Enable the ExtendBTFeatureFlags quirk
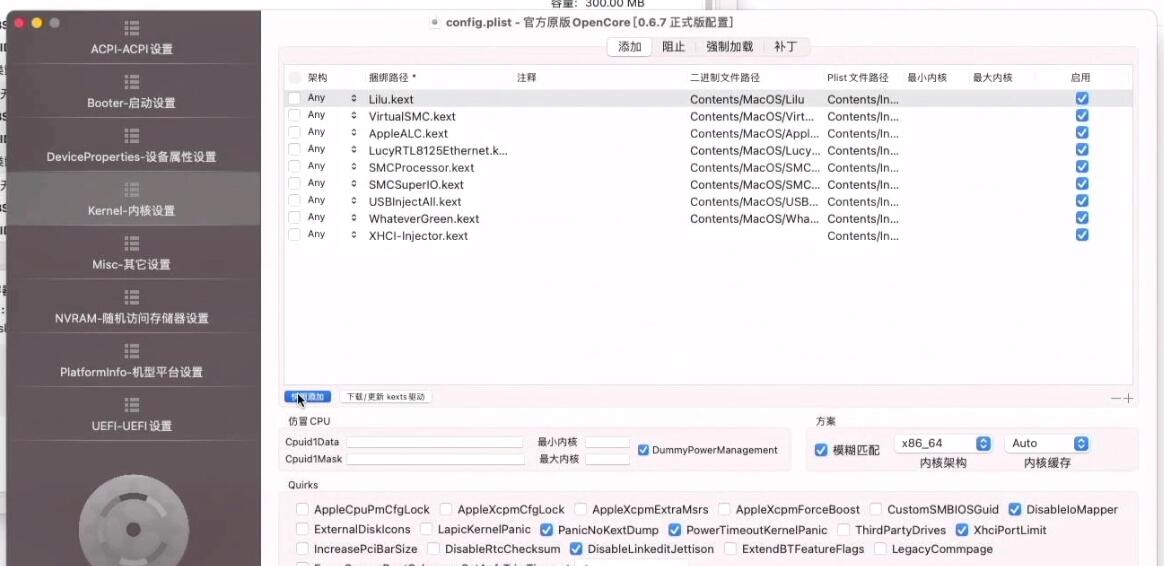Viewport: 1164px width, 566px height. pyautogui.click(x=730, y=549)
